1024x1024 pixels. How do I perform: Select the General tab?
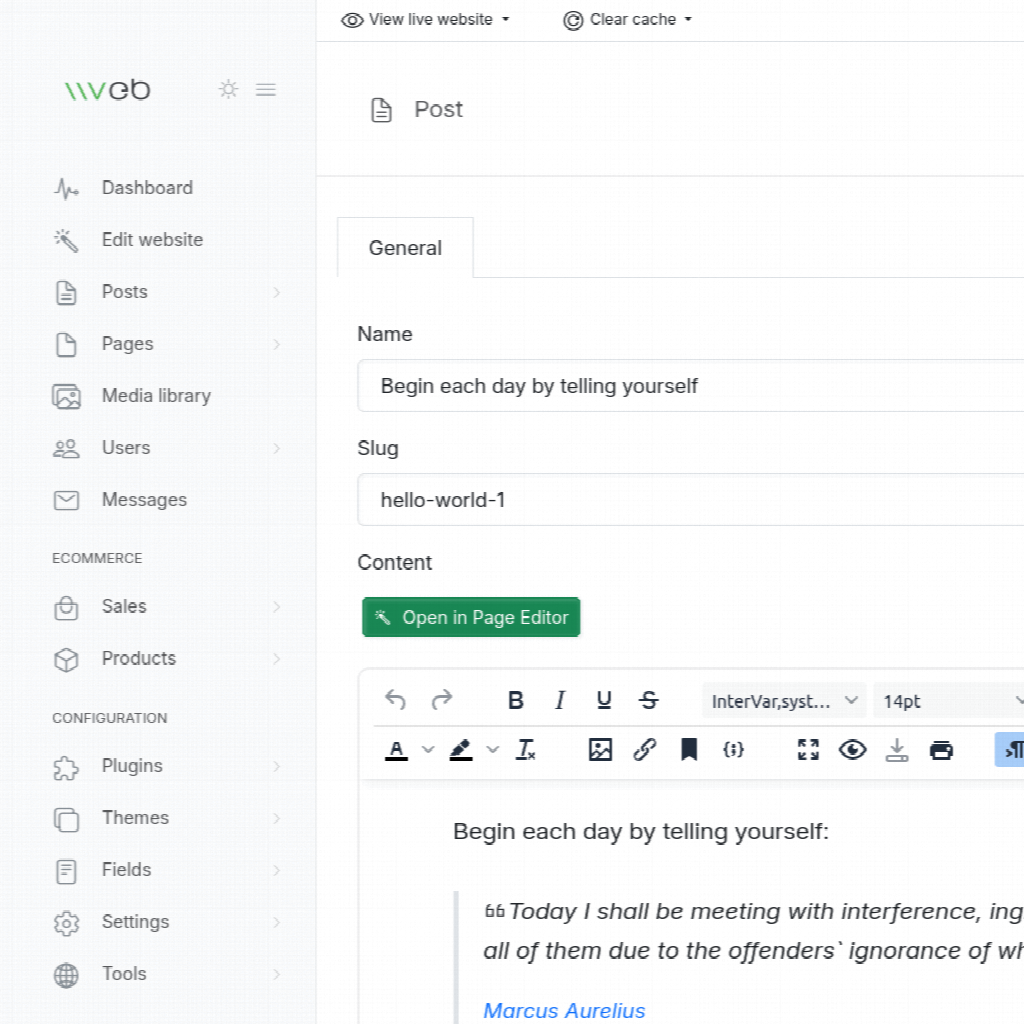point(405,248)
